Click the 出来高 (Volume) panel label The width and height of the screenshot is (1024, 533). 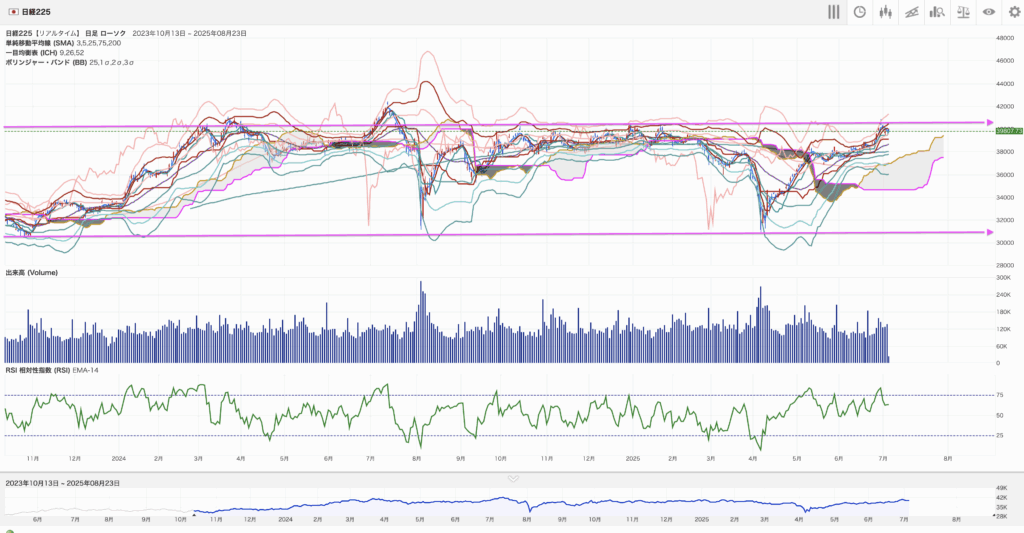point(33,273)
